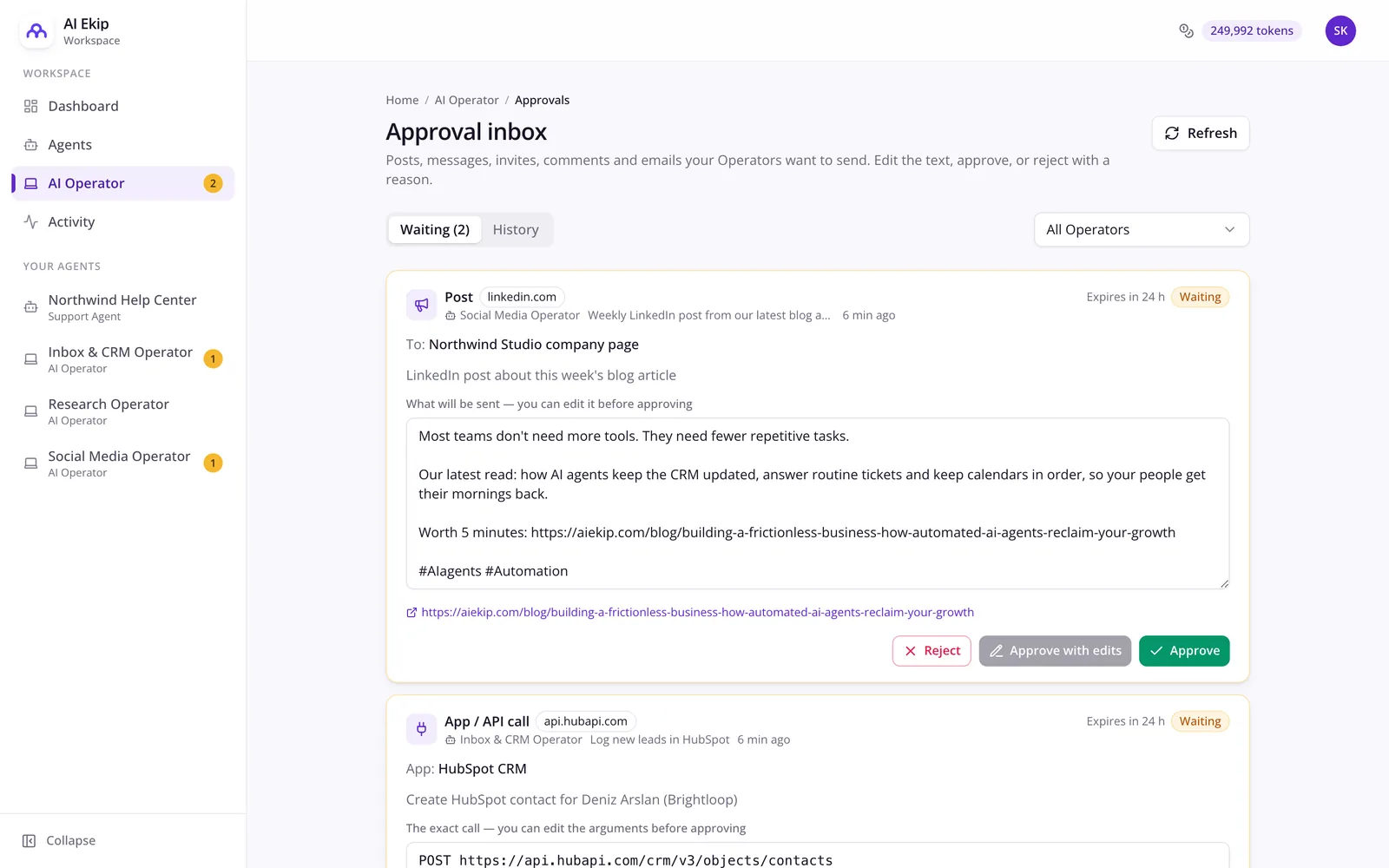
Task: Edit the POST hubapi contacts call field
Action: (x=818, y=856)
